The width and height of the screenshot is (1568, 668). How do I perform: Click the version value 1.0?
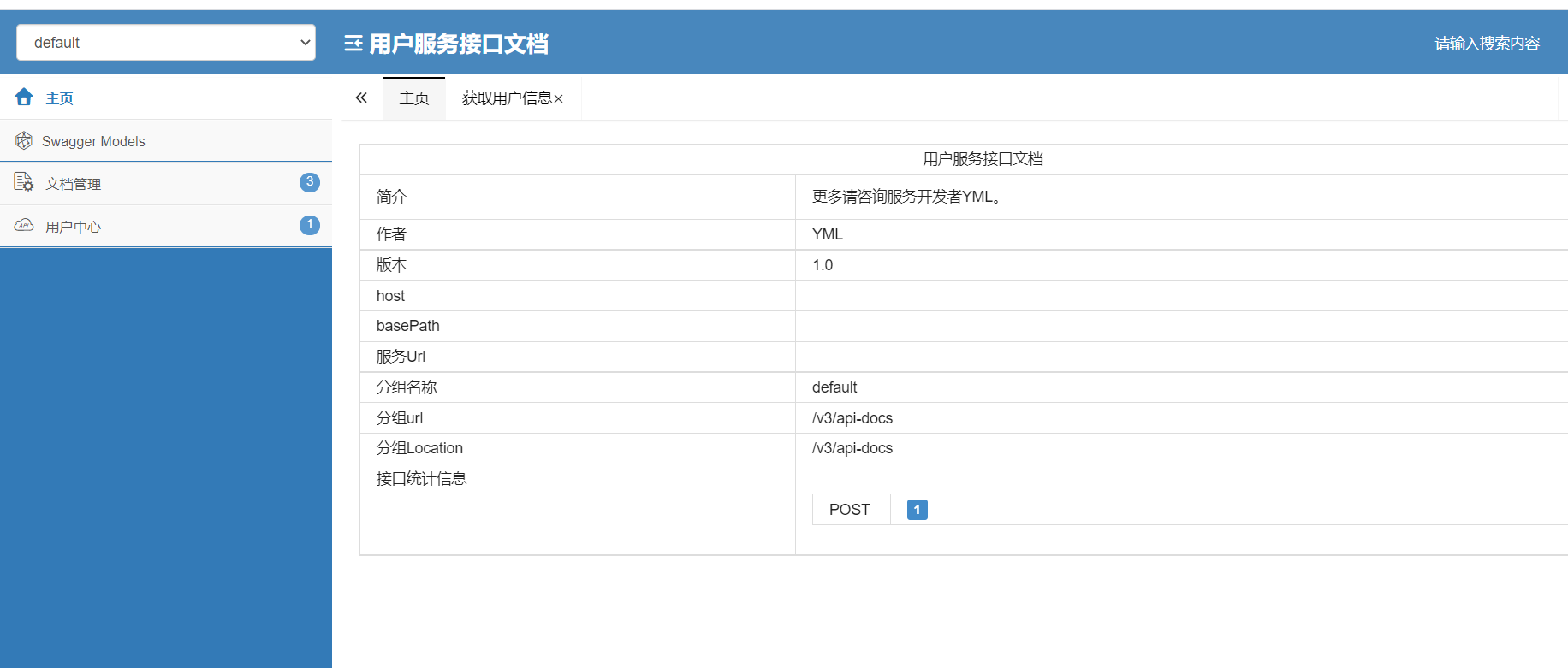coord(823,265)
